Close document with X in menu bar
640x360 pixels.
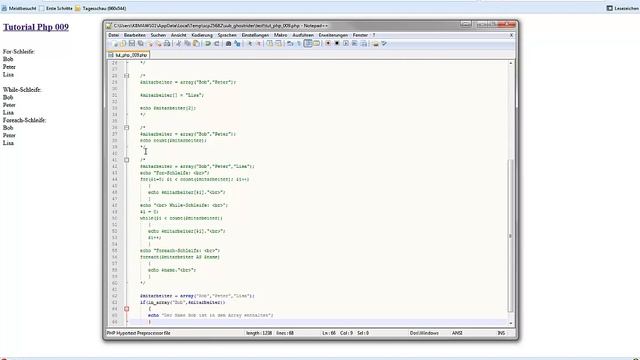[511, 35]
